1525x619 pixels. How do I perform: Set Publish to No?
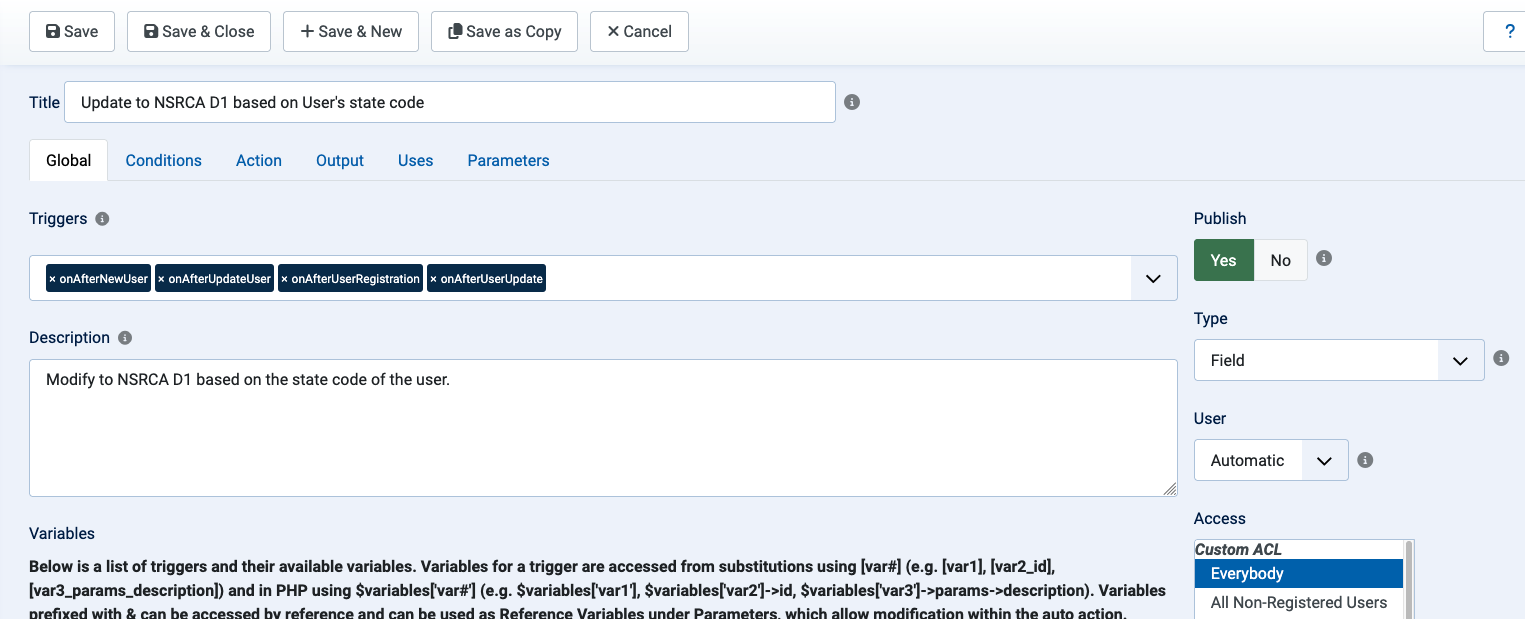[x=1281, y=260]
